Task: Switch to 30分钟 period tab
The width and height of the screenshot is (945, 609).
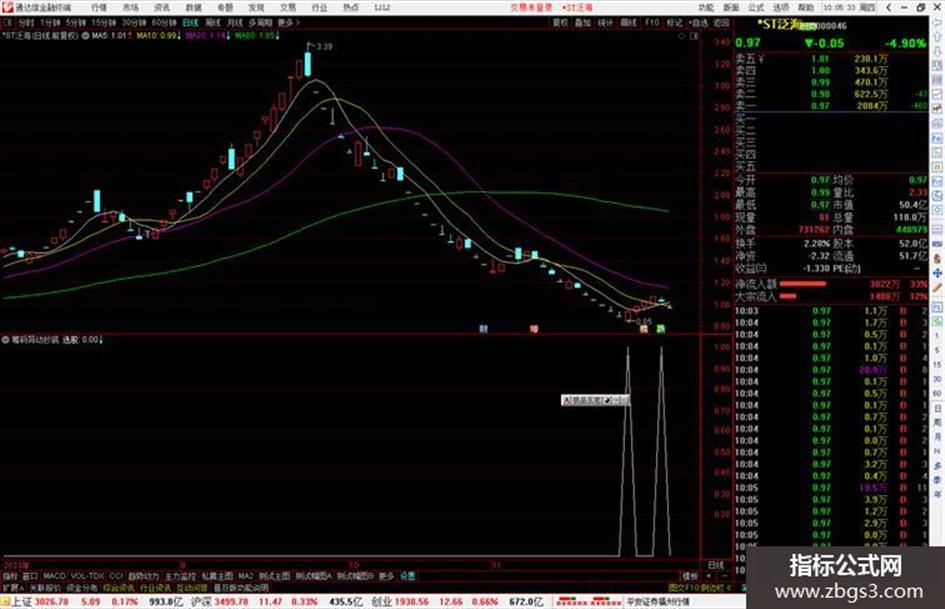Action: (x=134, y=22)
